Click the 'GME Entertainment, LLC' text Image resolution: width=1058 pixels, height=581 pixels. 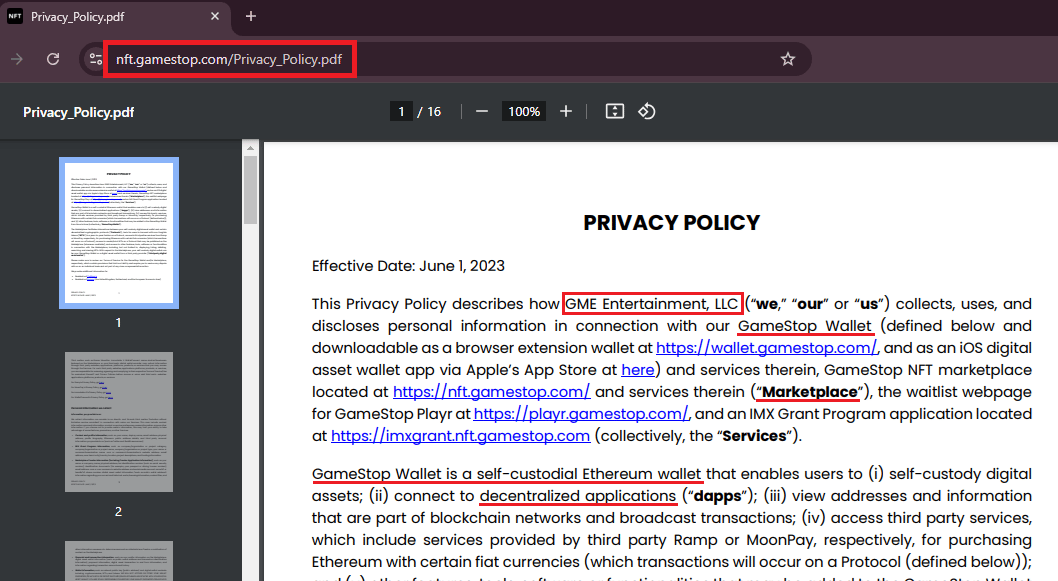652,304
